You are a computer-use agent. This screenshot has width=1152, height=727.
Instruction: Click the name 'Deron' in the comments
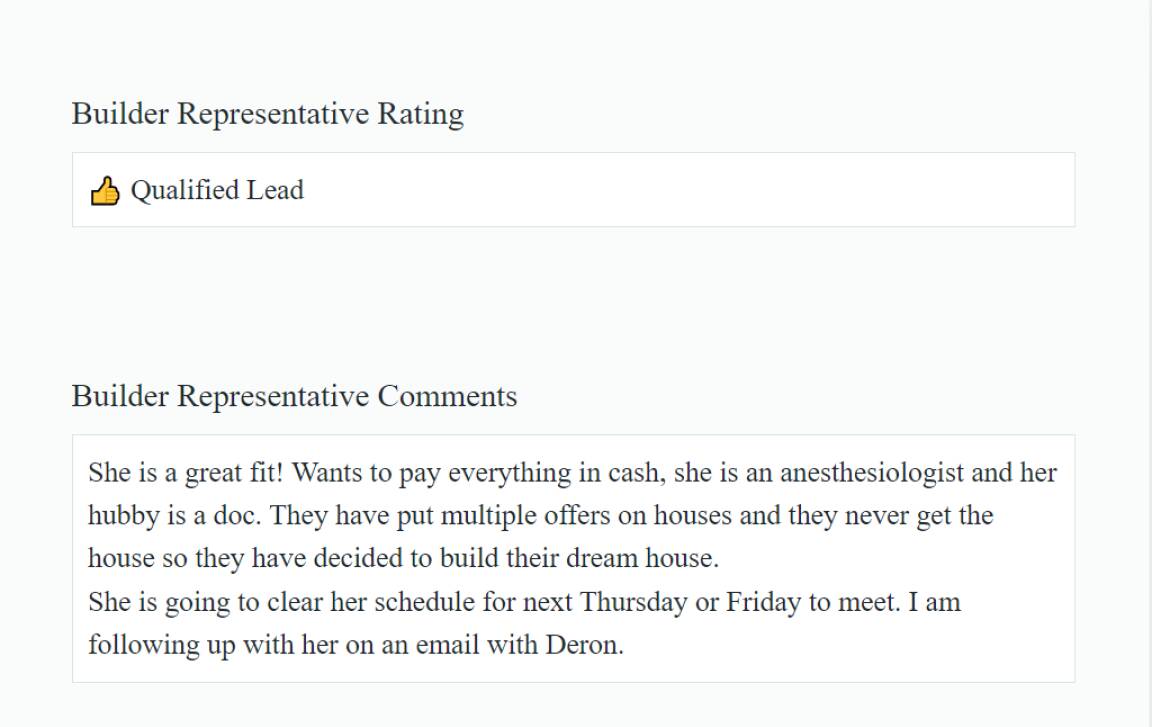point(583,645)
